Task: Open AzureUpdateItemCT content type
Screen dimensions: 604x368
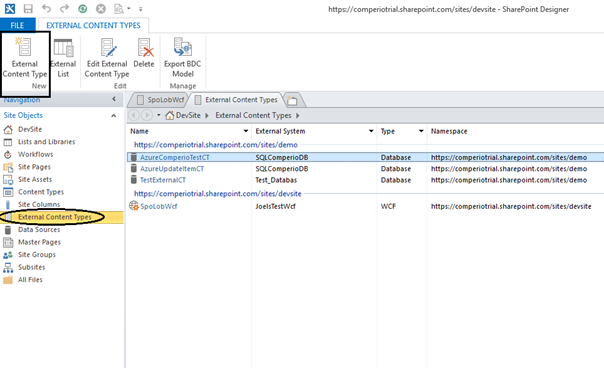Action: 172,169
